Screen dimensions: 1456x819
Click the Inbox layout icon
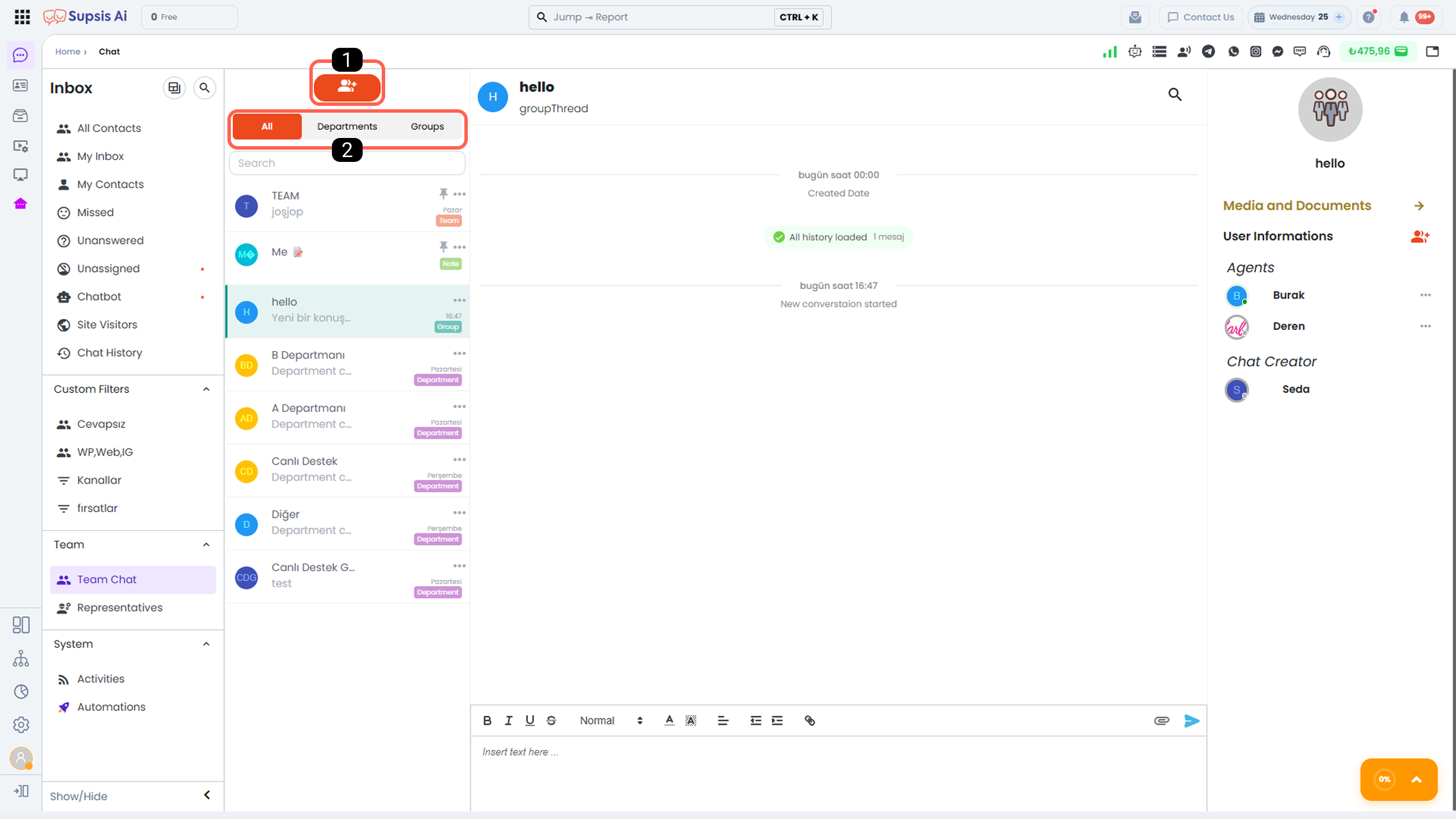click(174, 87)
